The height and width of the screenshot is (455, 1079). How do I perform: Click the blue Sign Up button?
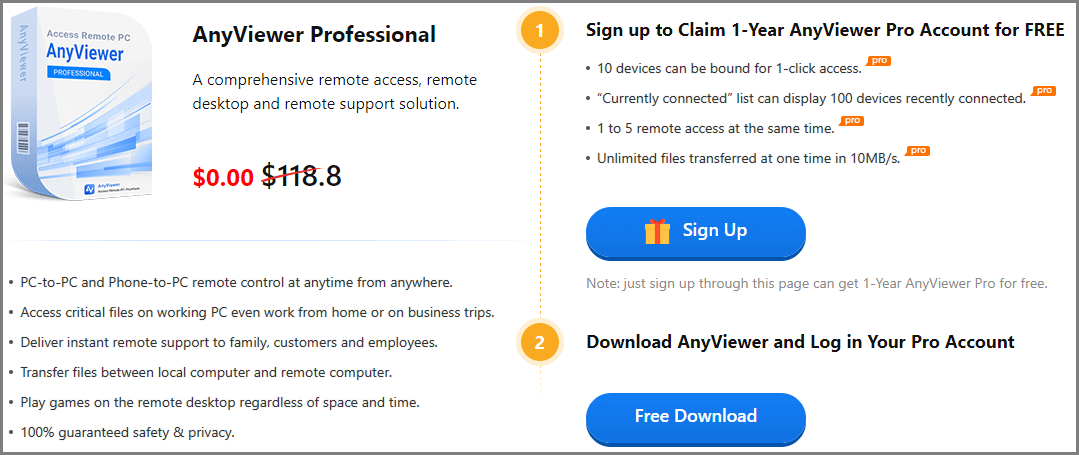695,232
